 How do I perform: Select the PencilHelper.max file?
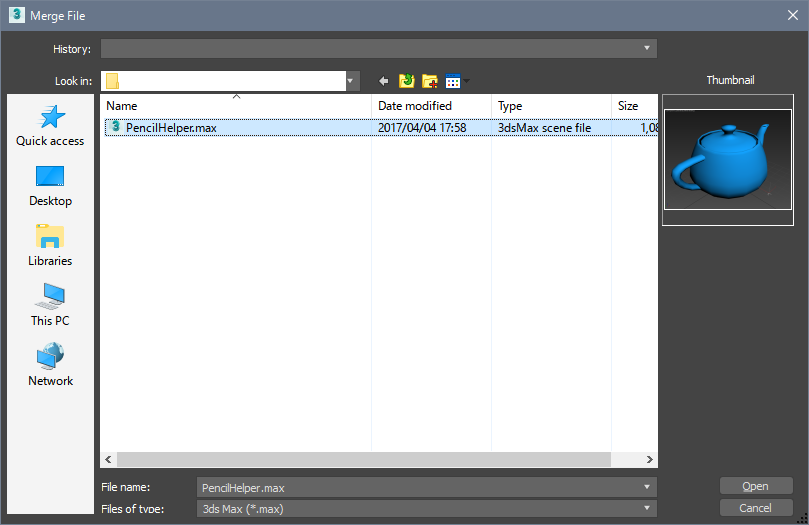pyautogui.click(x=171, y=128)
